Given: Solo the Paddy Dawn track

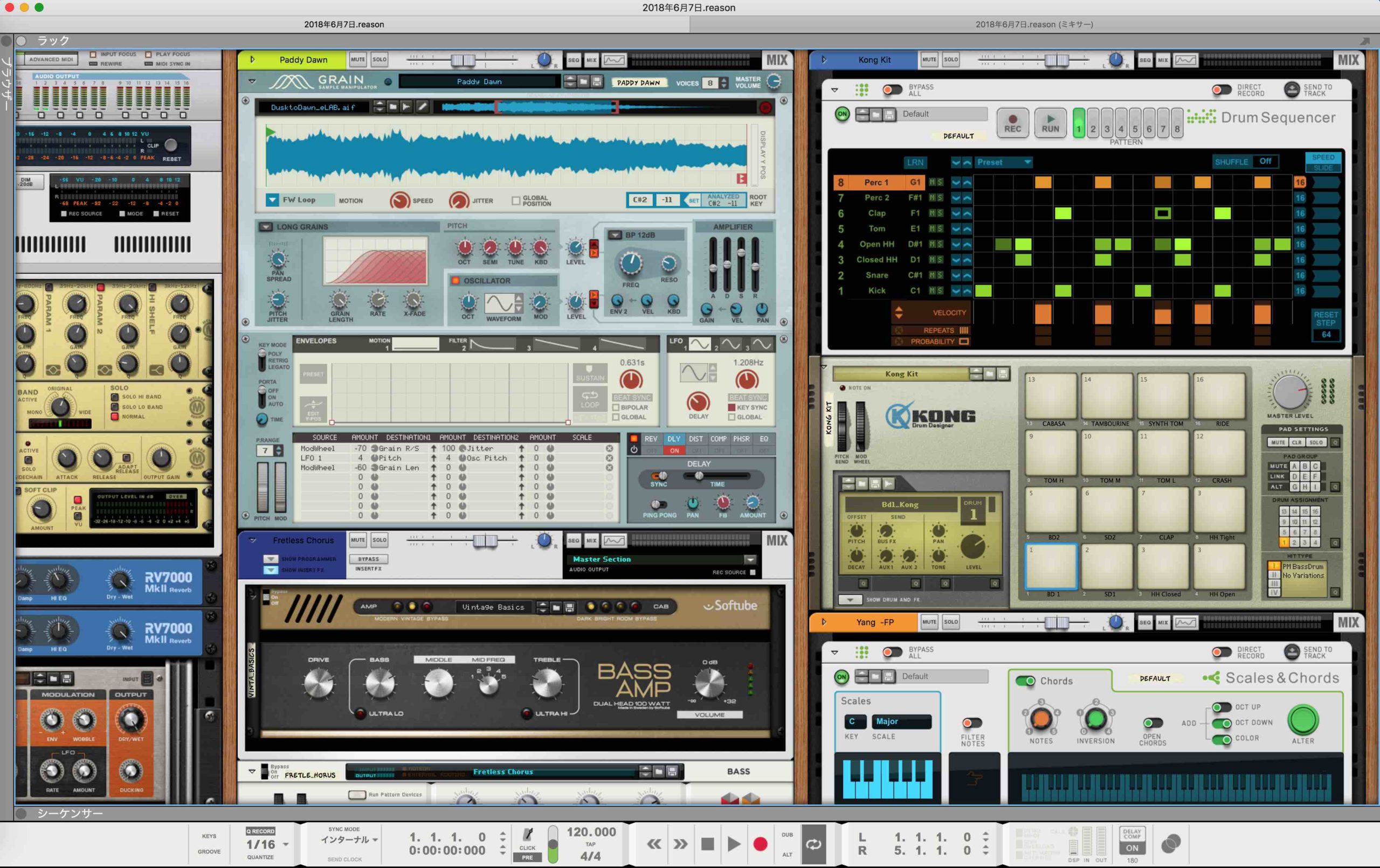Looking at the screenshot, I should tap(379, 60).
